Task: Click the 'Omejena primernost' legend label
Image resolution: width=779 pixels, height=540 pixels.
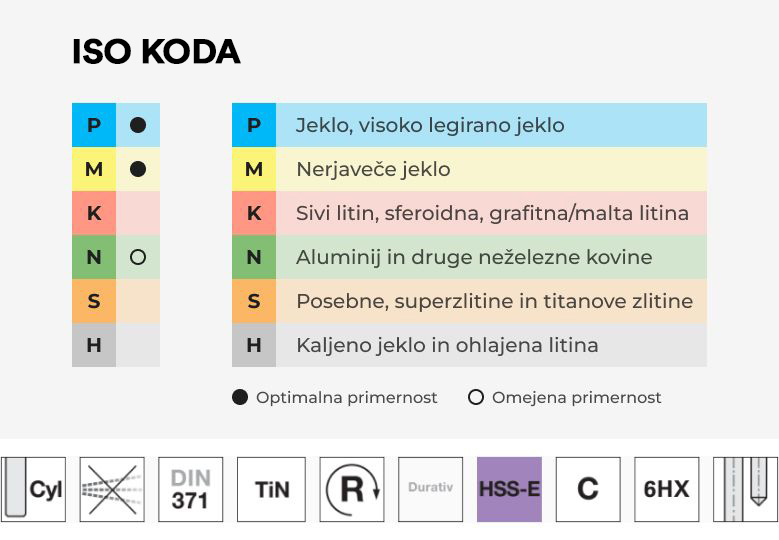Action: (x=576, y=397)
